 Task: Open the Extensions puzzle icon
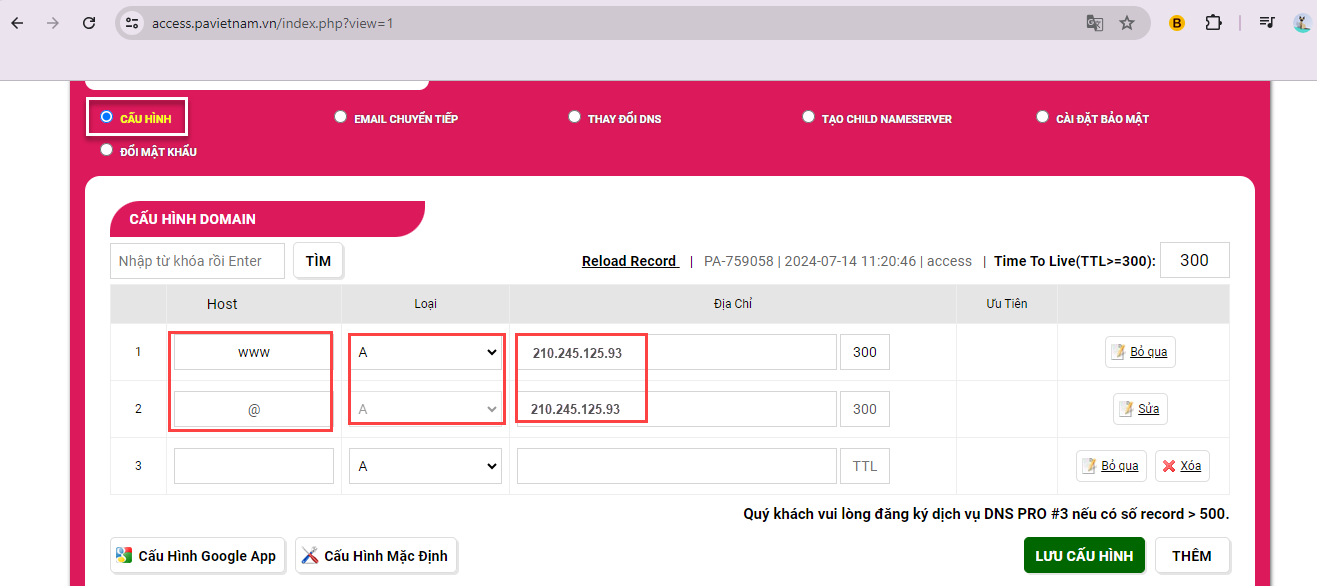(1213, 23)
